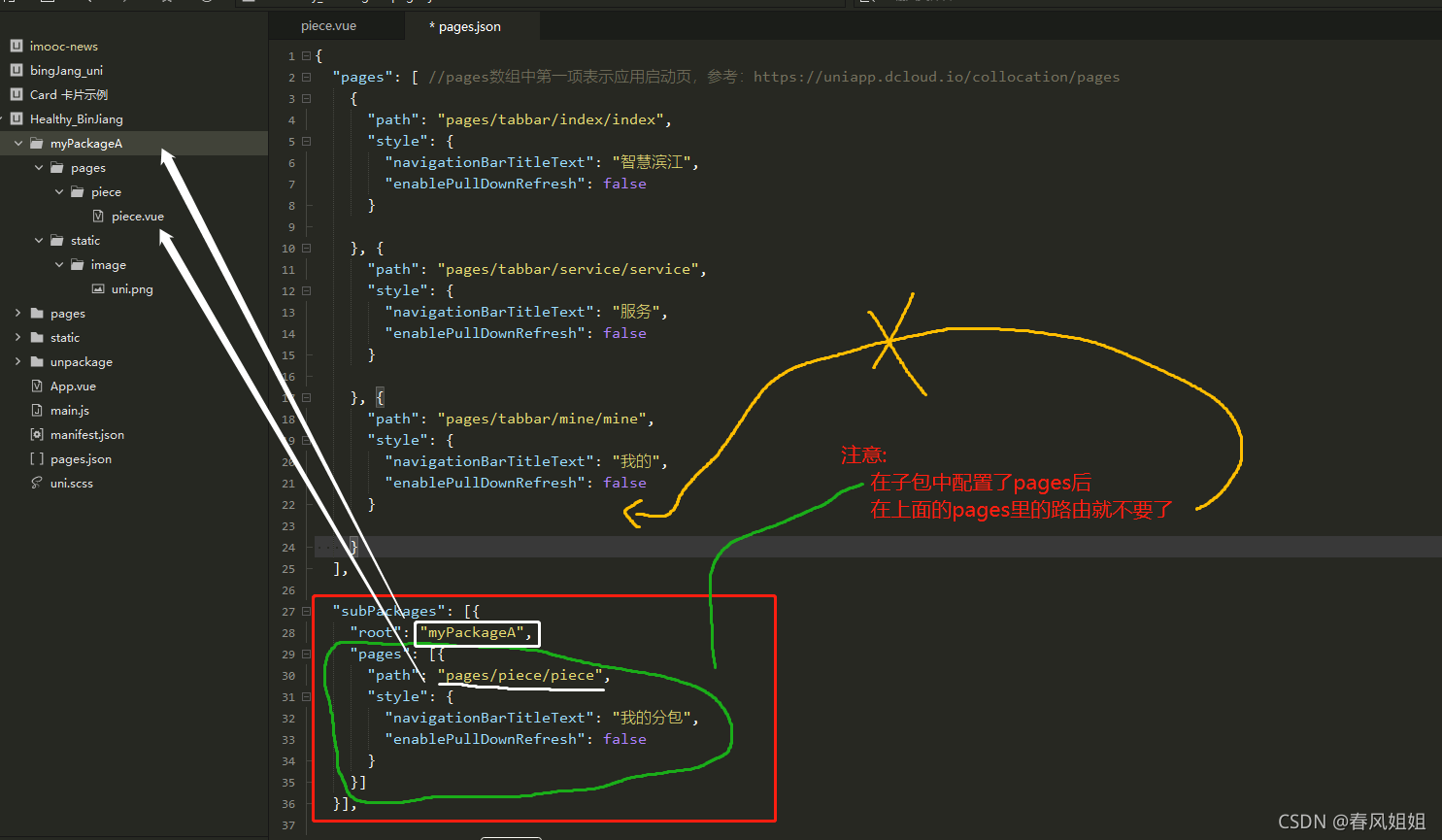Fold the pages array at line 2

tap(306, 78)
